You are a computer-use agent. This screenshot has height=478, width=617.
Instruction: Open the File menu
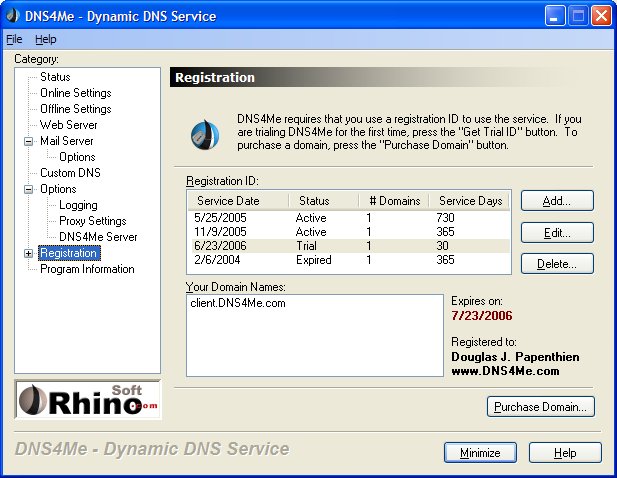pyautogui.click(x=14, y=39)
